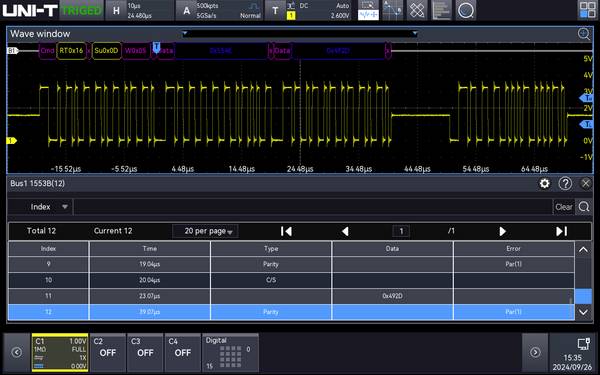Click the network connection status icon

(584, 344)
